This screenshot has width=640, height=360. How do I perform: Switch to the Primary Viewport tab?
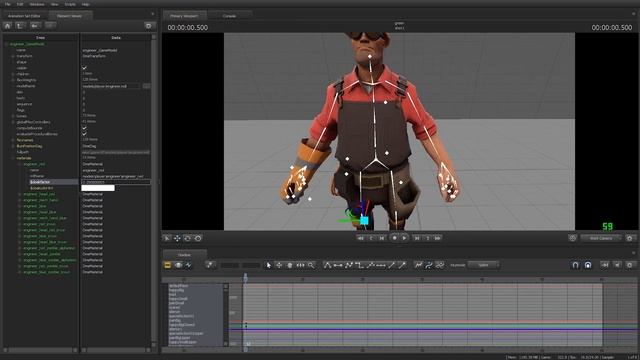pyautogui.click(x=184, y=16)
